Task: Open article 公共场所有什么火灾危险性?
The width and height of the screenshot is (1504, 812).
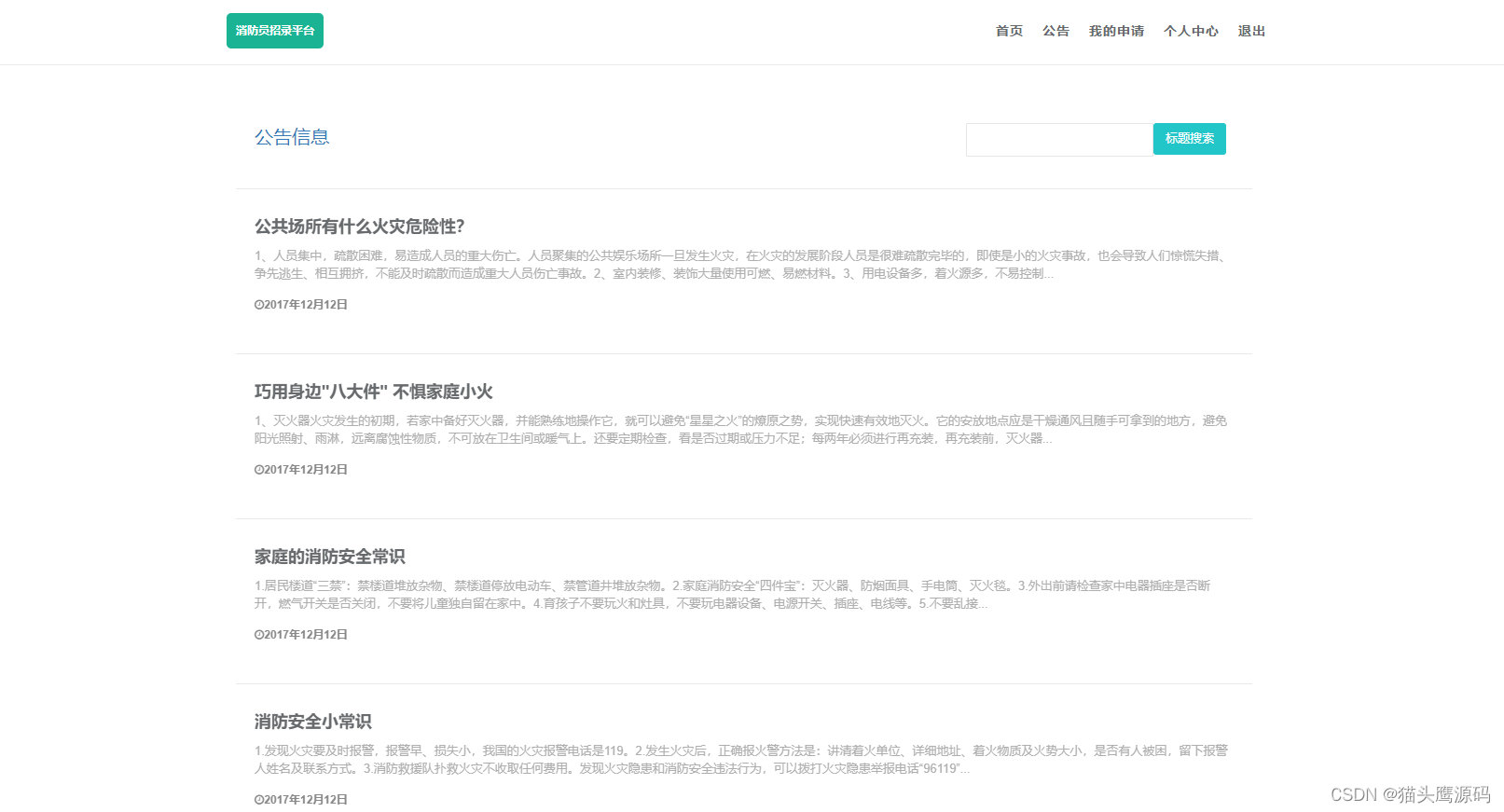Action: (359, 227)
